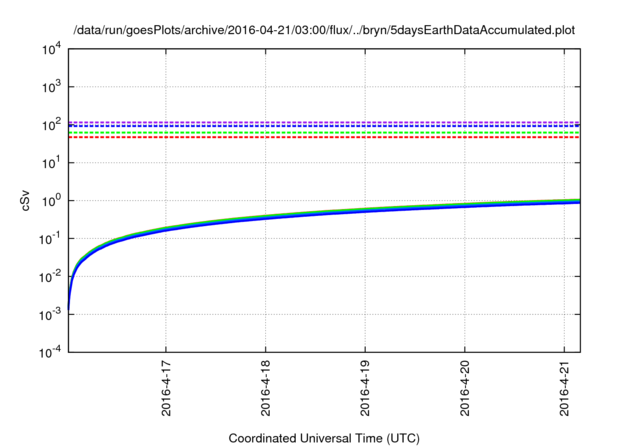Click the 10^1 y-axis tick label
The width and height of the screenshot is (640, 448).
pos(51,163)
